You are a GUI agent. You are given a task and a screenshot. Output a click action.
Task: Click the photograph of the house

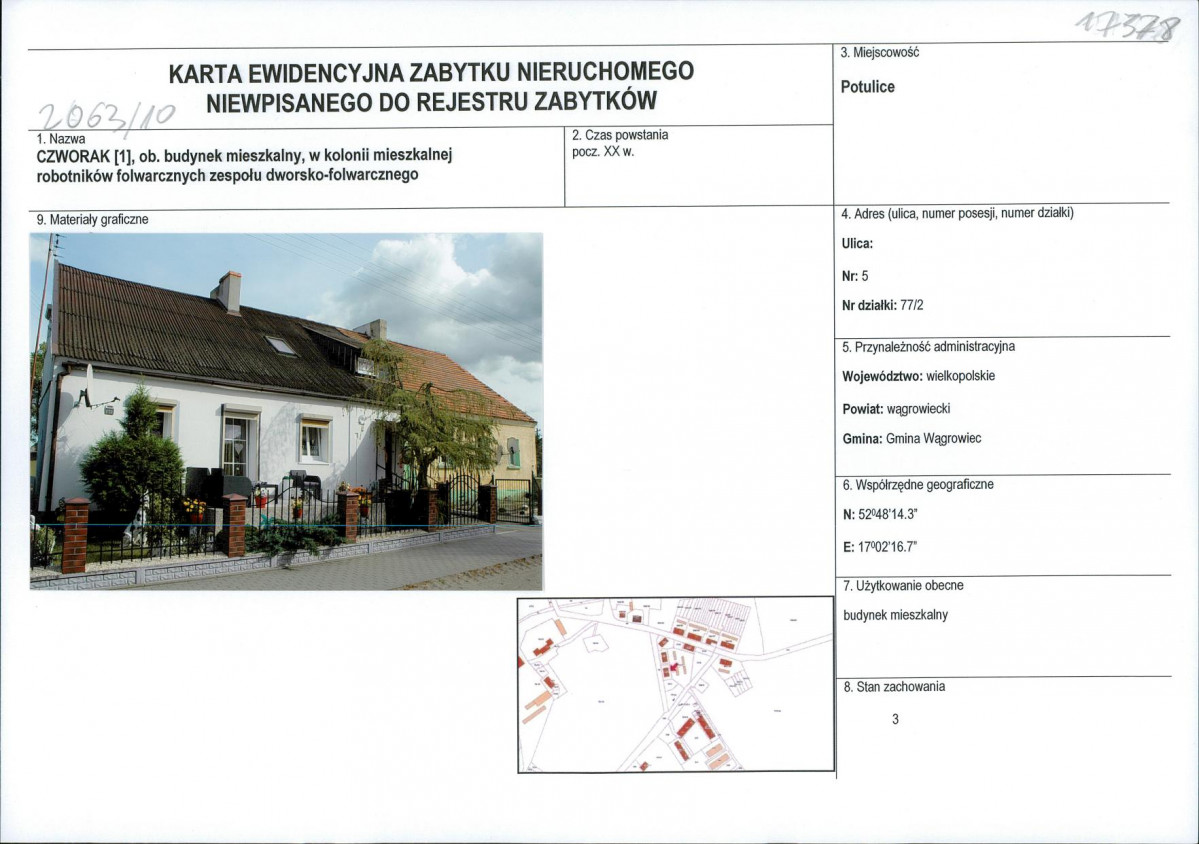[286, 411]
